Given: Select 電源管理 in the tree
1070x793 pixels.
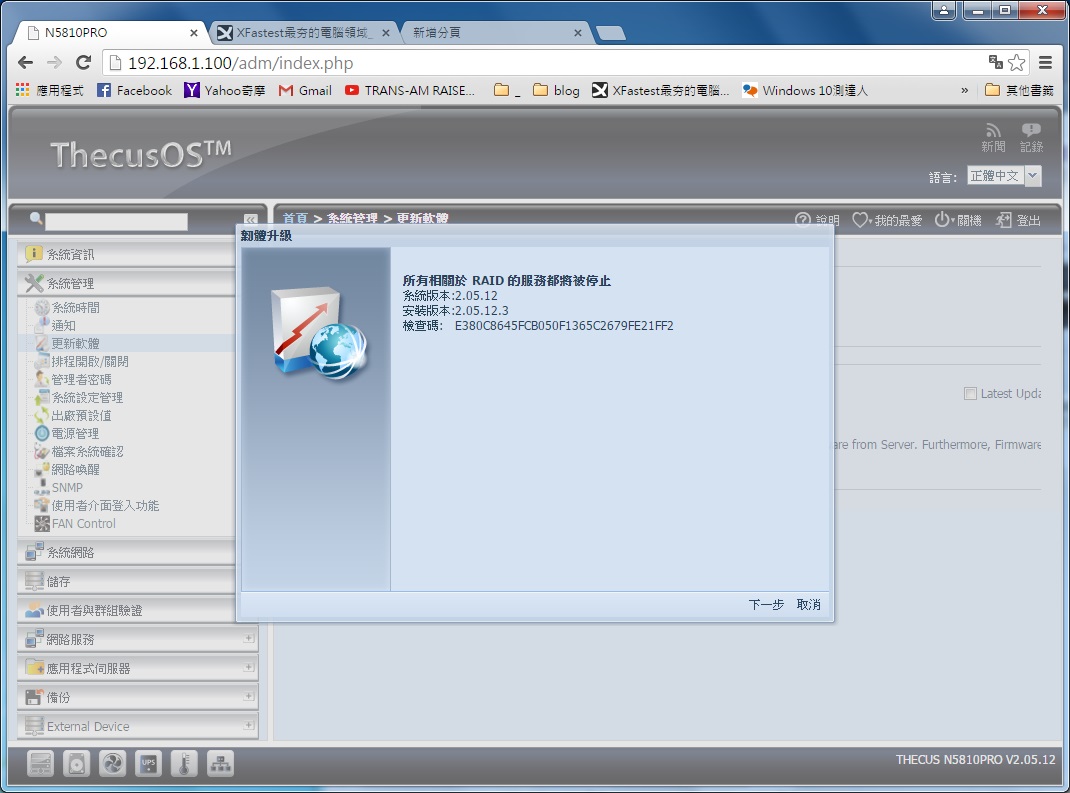Looking at the screenshot, I should pos(75,433).
